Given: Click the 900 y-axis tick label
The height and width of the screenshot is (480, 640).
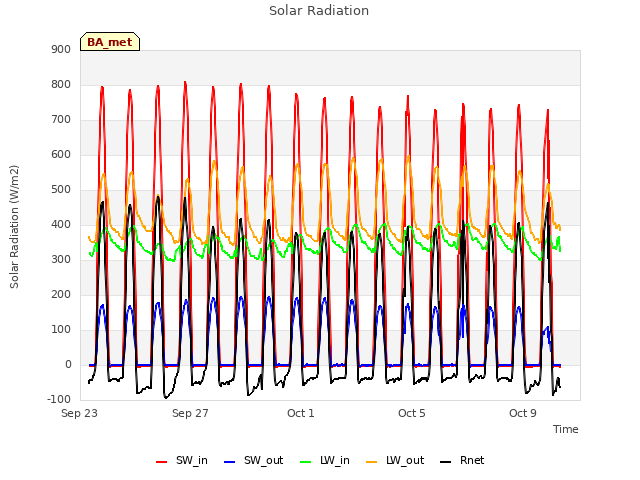Looking at the screenshot, I should (x=61, y=50).
